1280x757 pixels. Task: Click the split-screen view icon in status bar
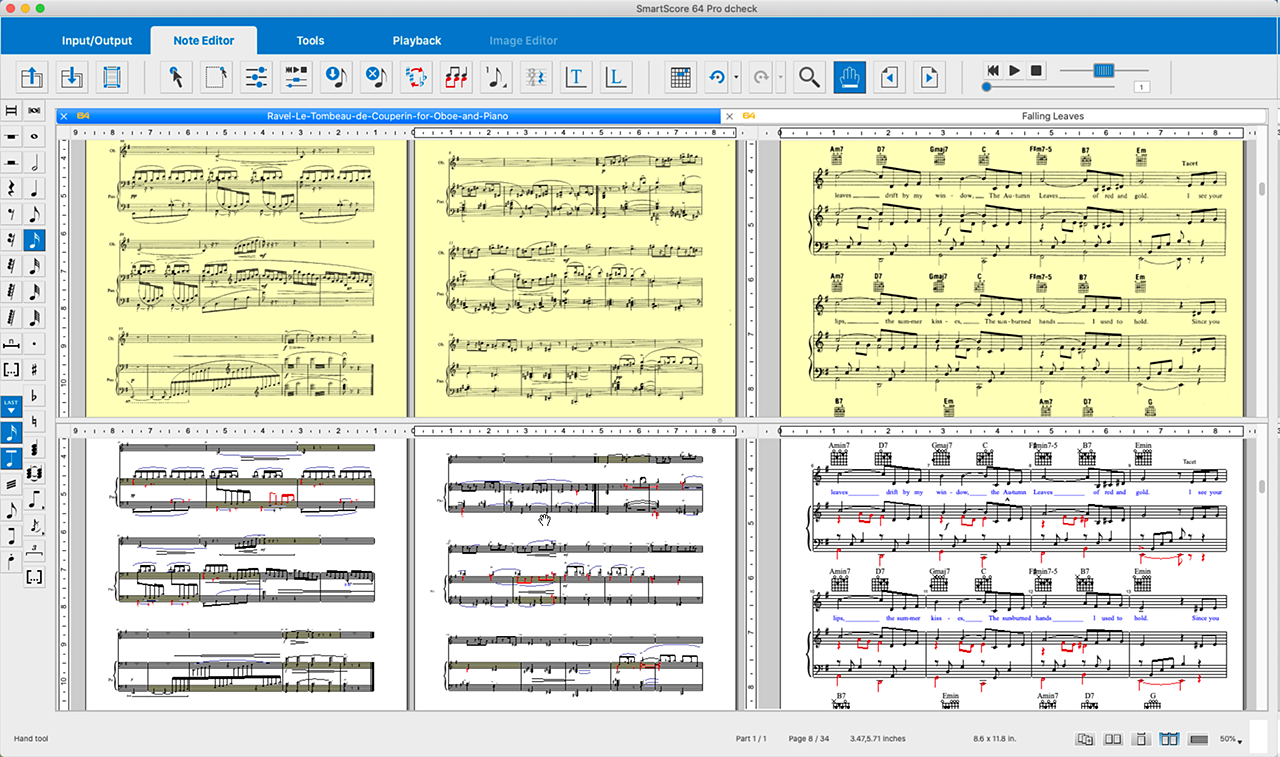tap(1169, 739)
